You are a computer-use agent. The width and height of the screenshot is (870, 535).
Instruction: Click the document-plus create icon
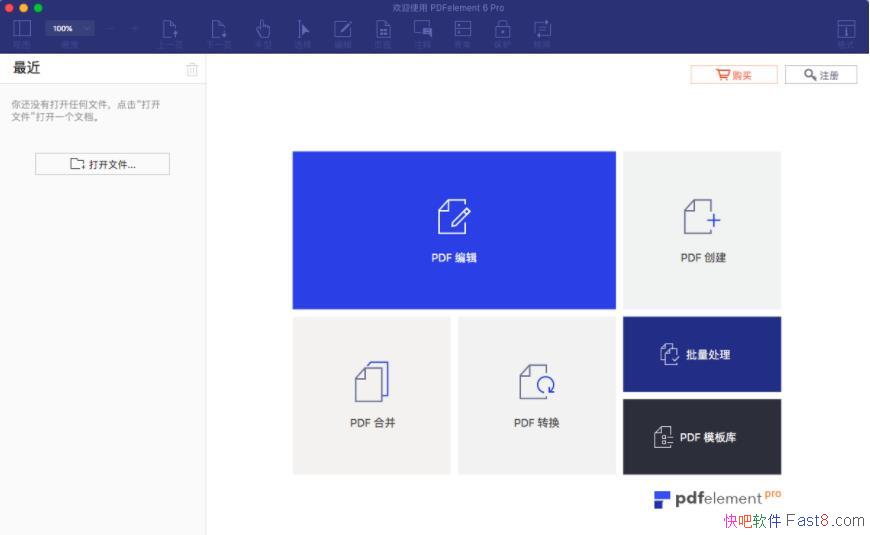coord(702,216)
